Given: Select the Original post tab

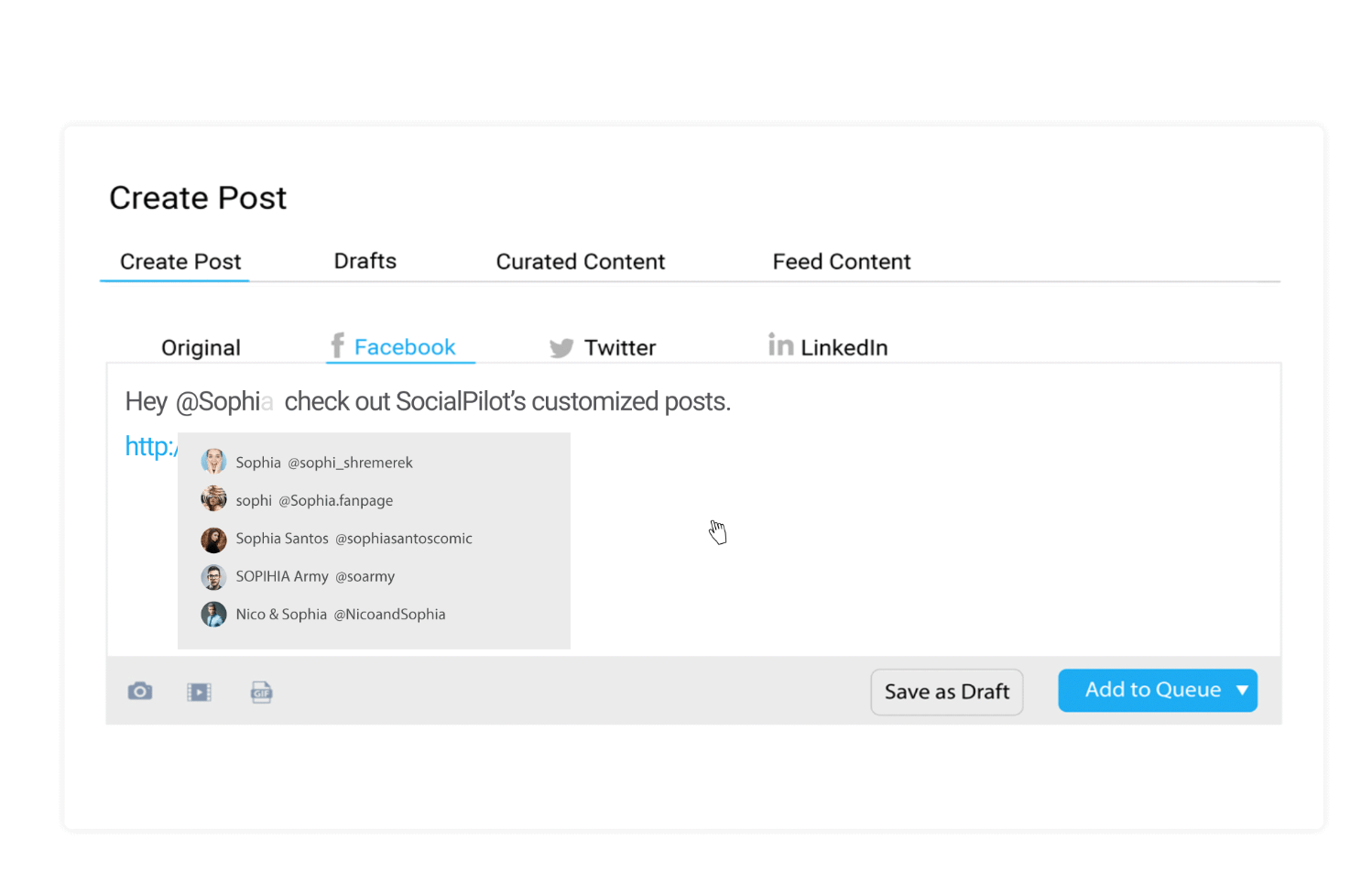Looking at the screenshot, I should pyautogui.click(x=201, y=348).
